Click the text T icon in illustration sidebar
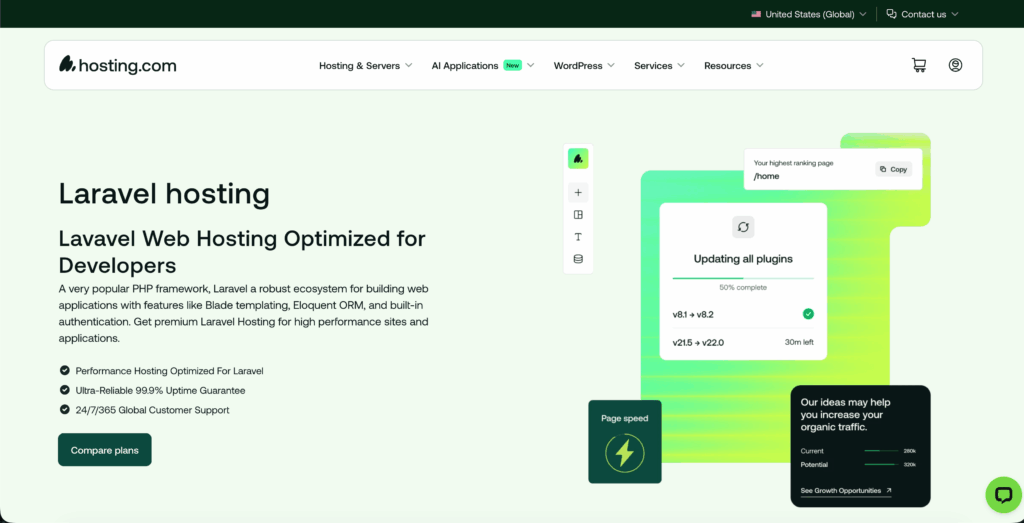 578,237
